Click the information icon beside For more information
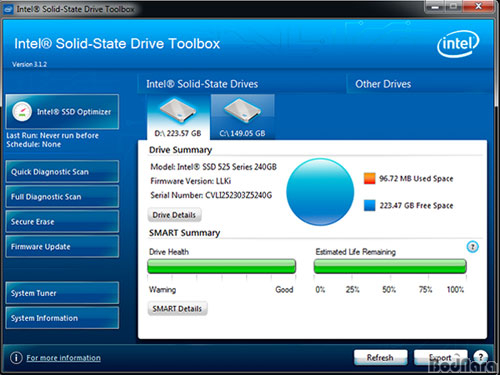Screen dimensions: 500x375 (16, 358)
